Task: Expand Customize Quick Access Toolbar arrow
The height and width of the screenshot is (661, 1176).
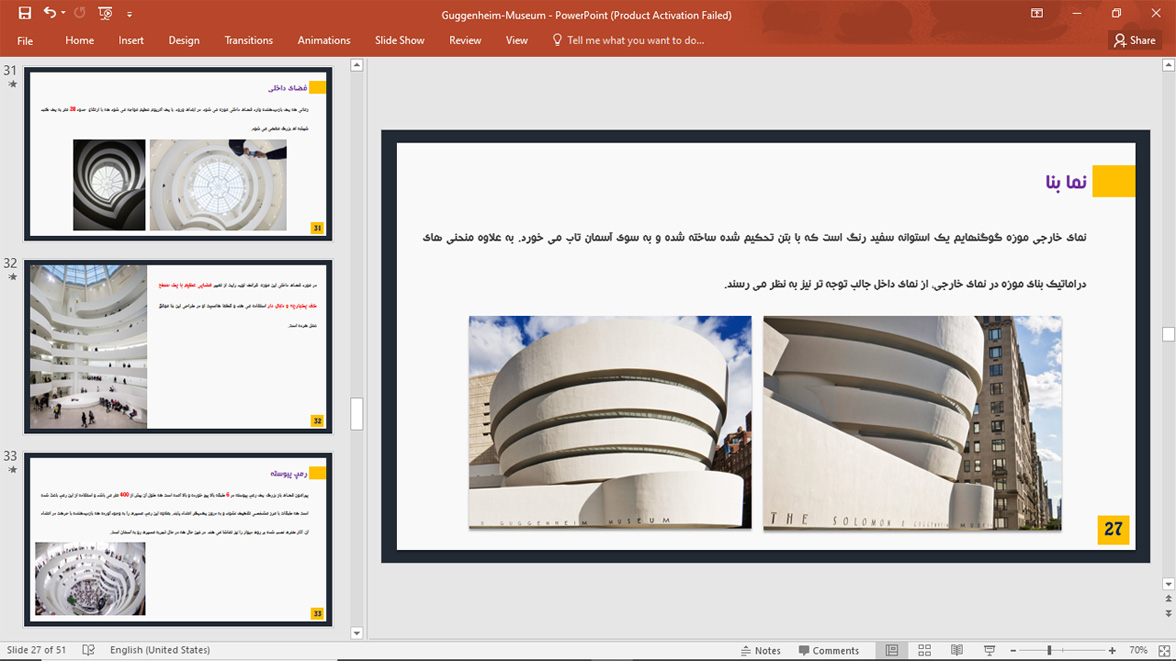Action: pyautogui.click(x=129, y=14)
